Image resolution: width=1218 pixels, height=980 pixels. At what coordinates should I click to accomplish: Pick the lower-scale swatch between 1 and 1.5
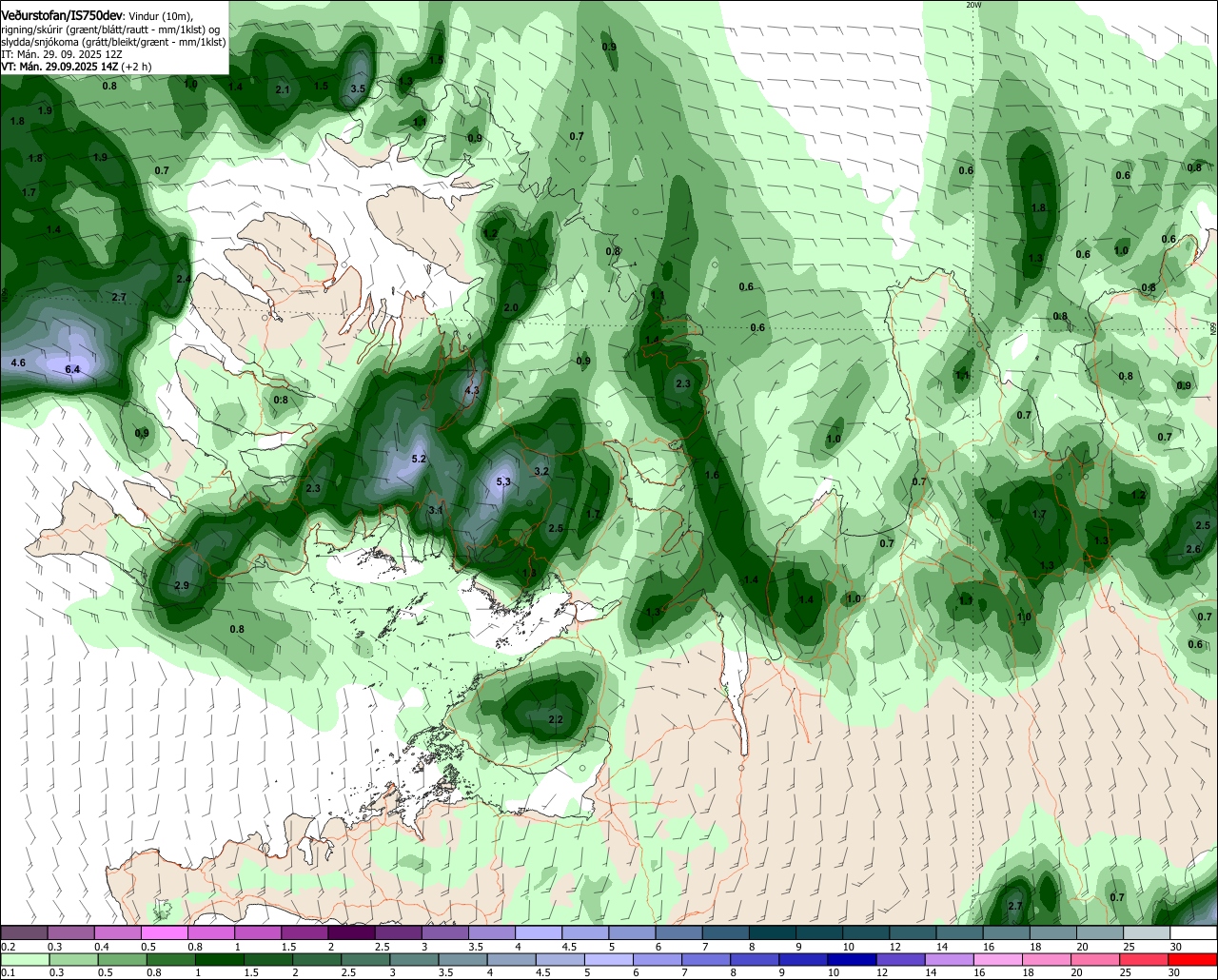(223, 959)
